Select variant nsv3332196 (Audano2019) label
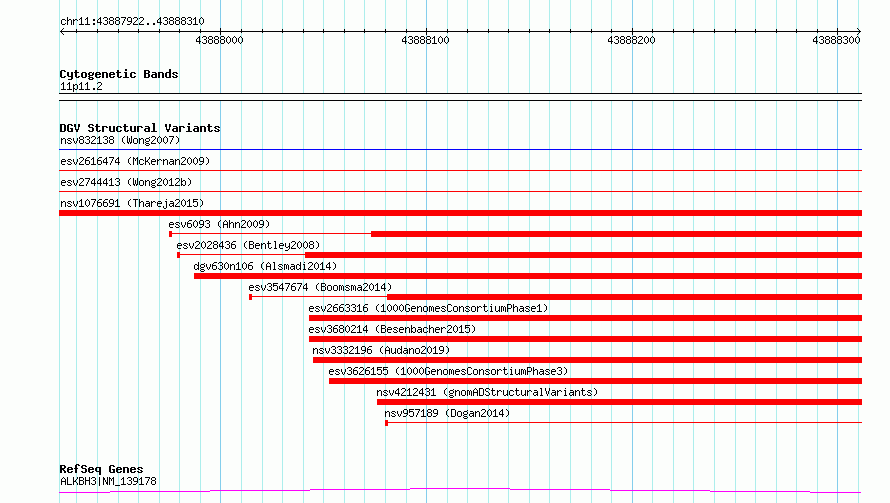Screen dimensions: 890x503 click(x=381, y=350)
